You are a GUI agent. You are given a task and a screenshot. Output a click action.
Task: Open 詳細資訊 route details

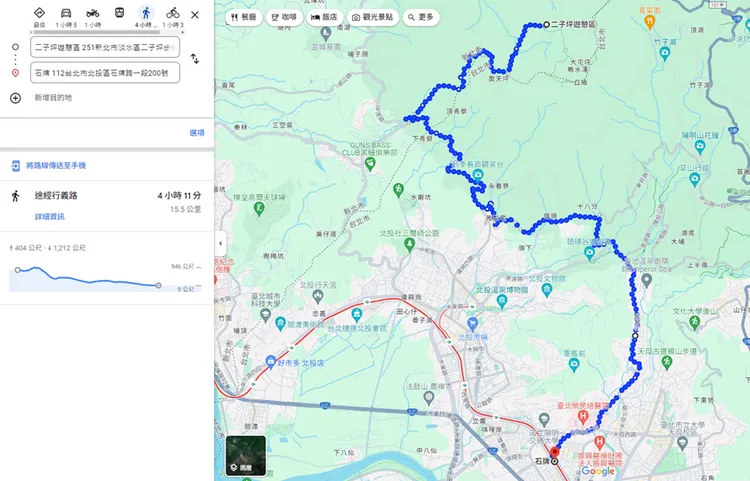point(50,217)
